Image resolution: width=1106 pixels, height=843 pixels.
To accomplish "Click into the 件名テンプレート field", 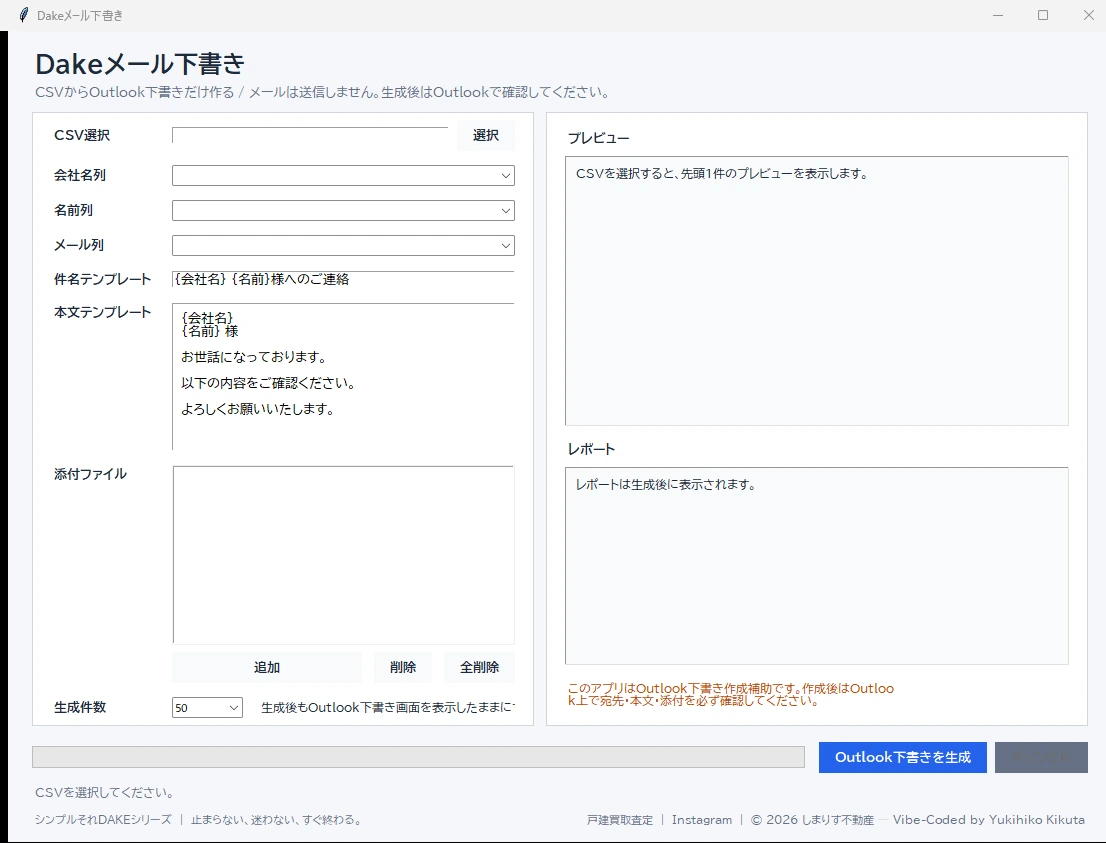I will tap(343, 279).
